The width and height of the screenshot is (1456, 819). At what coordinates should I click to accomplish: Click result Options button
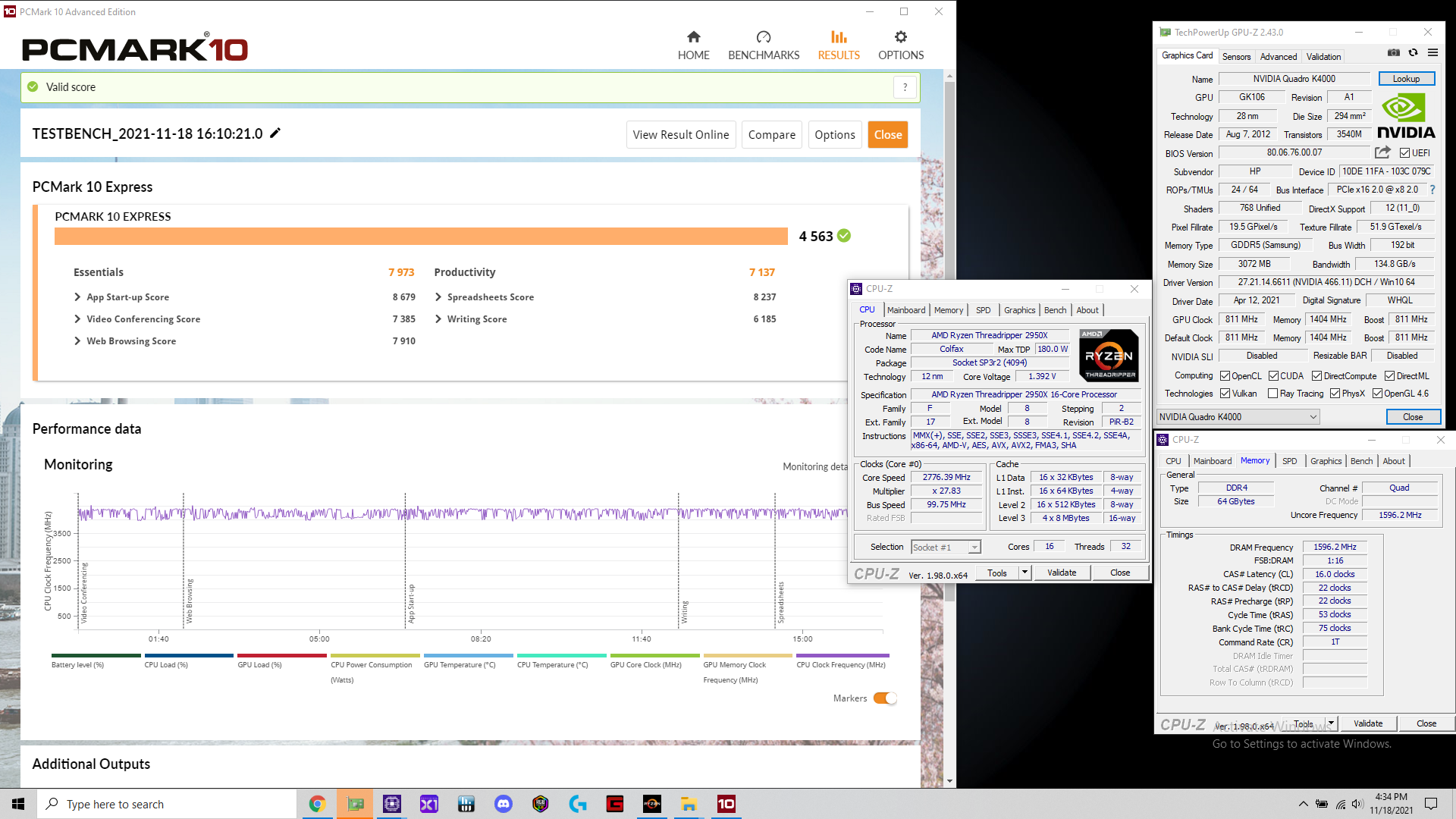[834, 135]
